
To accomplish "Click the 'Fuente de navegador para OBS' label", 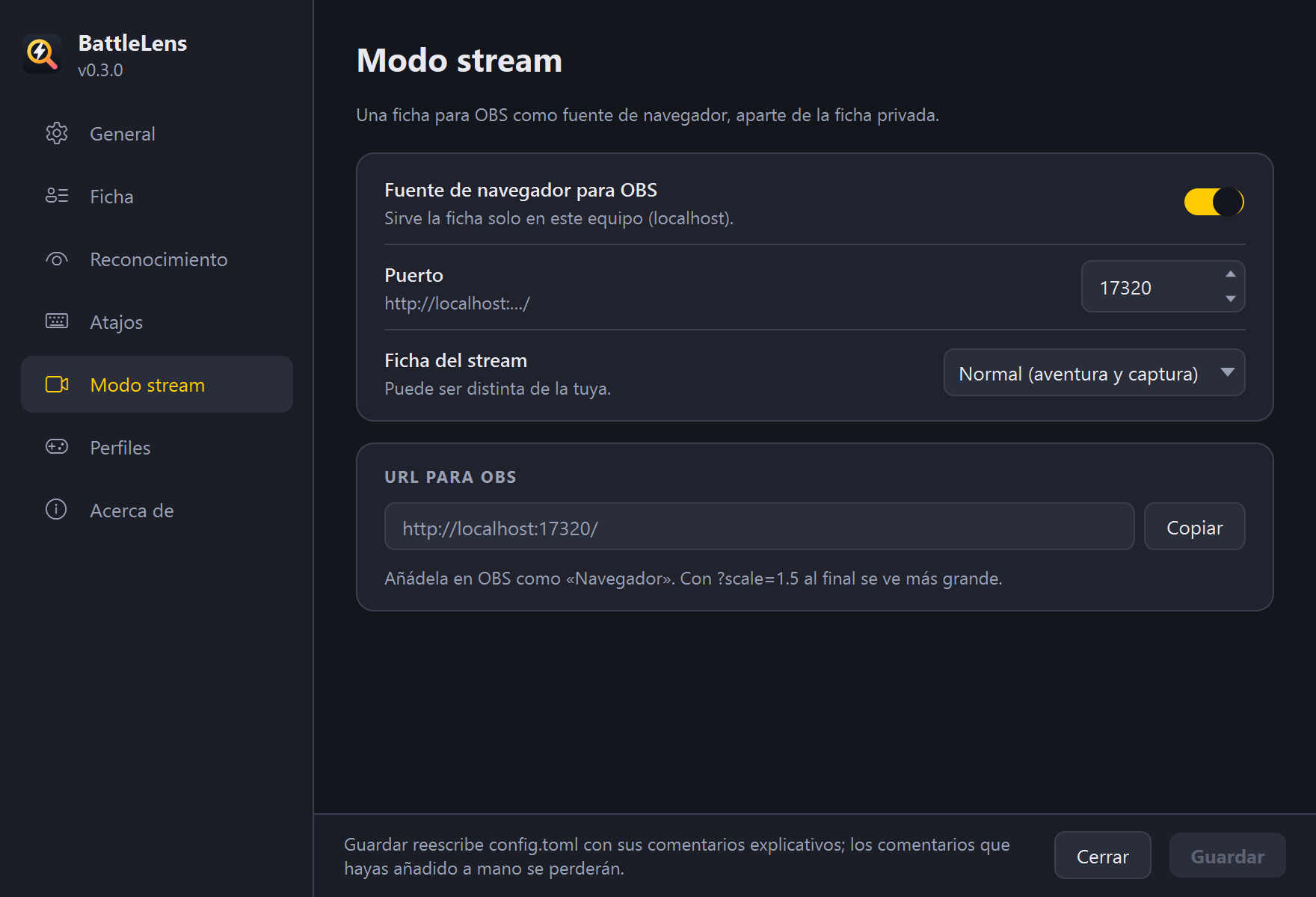I will pyautogui.click(x=520, y=190).
